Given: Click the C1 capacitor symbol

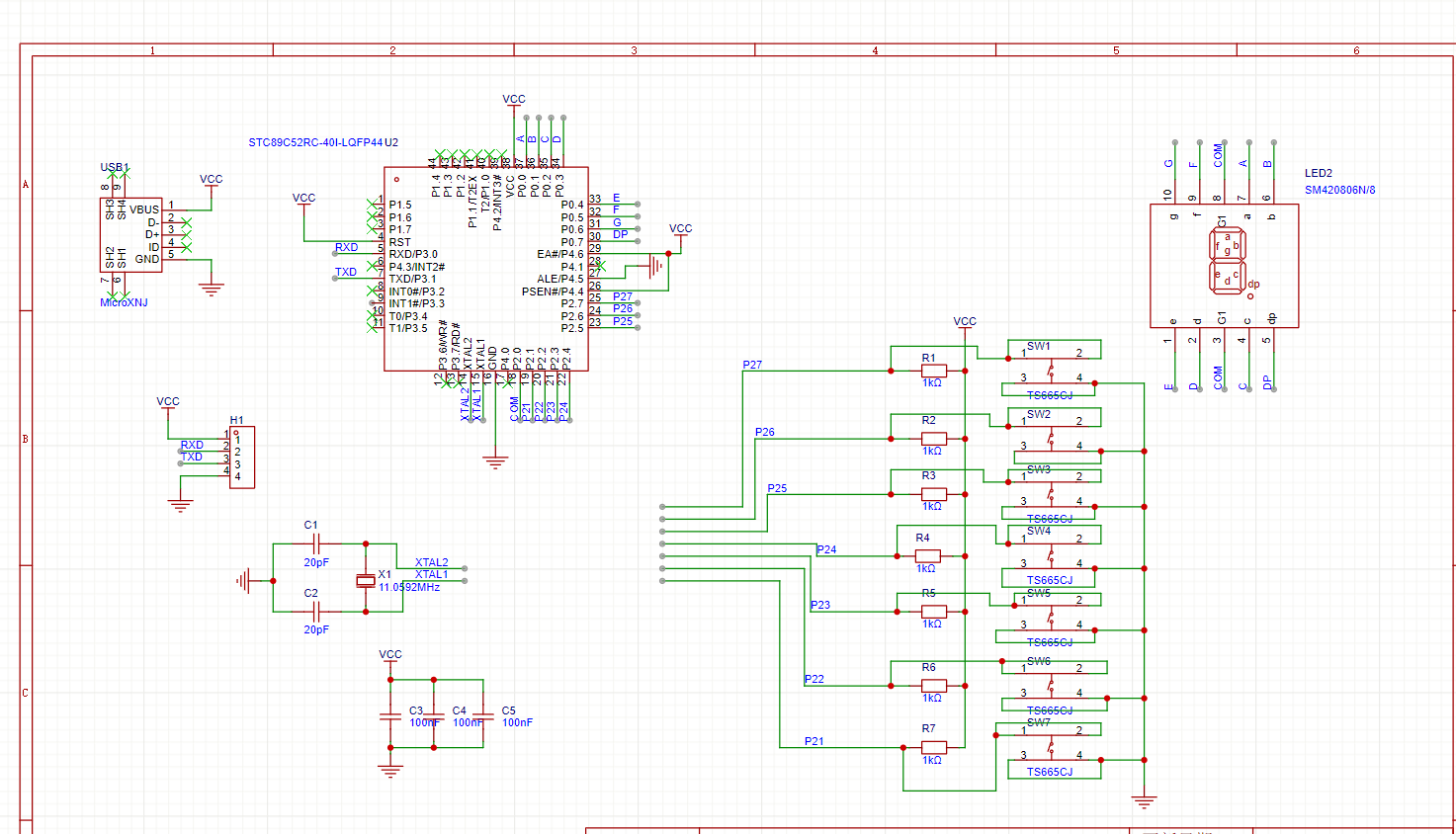Looking at the screenshot, I should [316, 543].
